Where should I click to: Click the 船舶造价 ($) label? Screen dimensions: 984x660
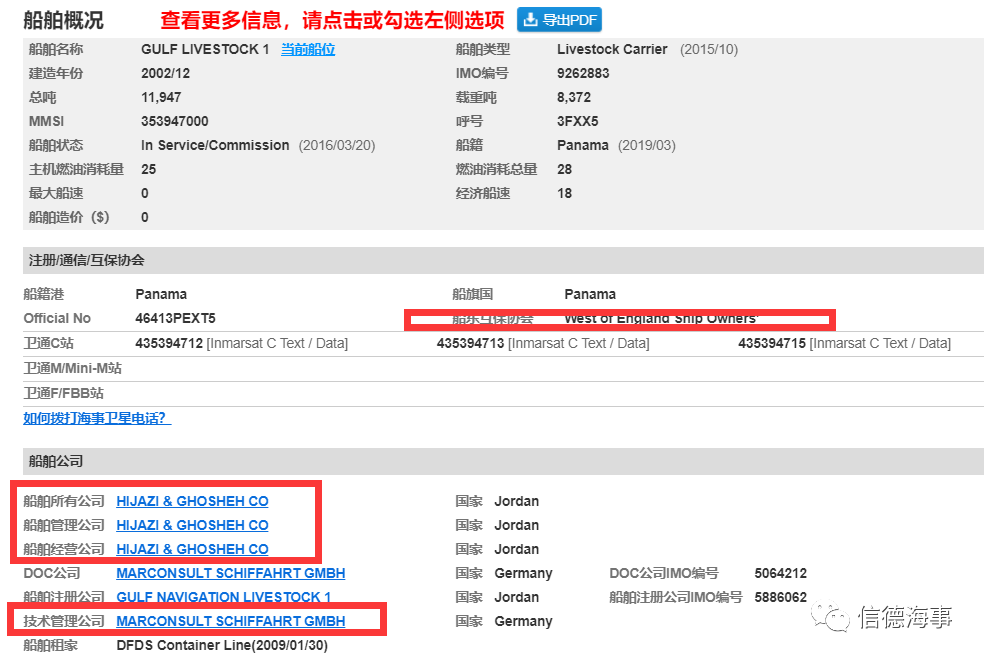click(69, 217)
